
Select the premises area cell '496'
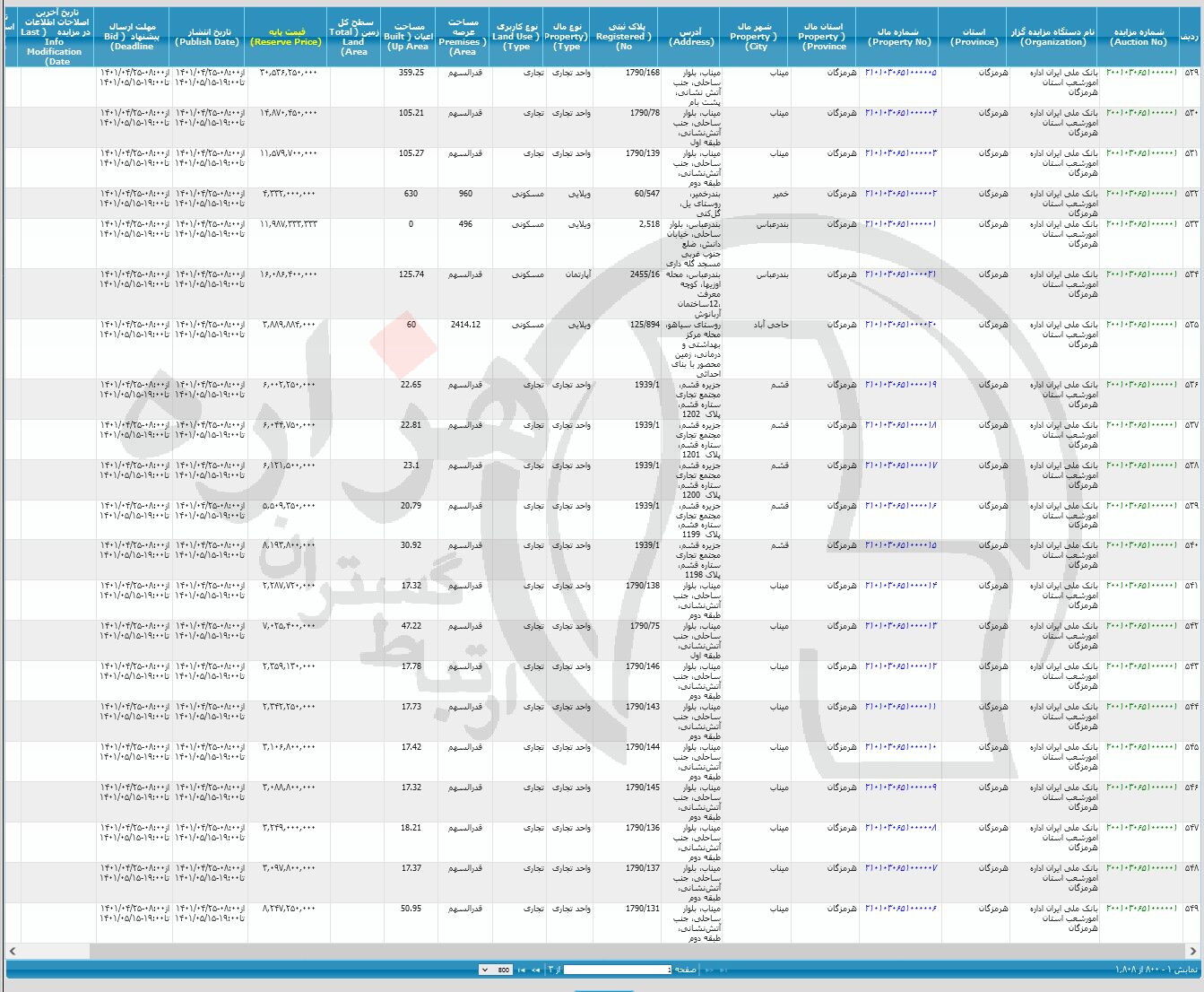coord(465,224)
